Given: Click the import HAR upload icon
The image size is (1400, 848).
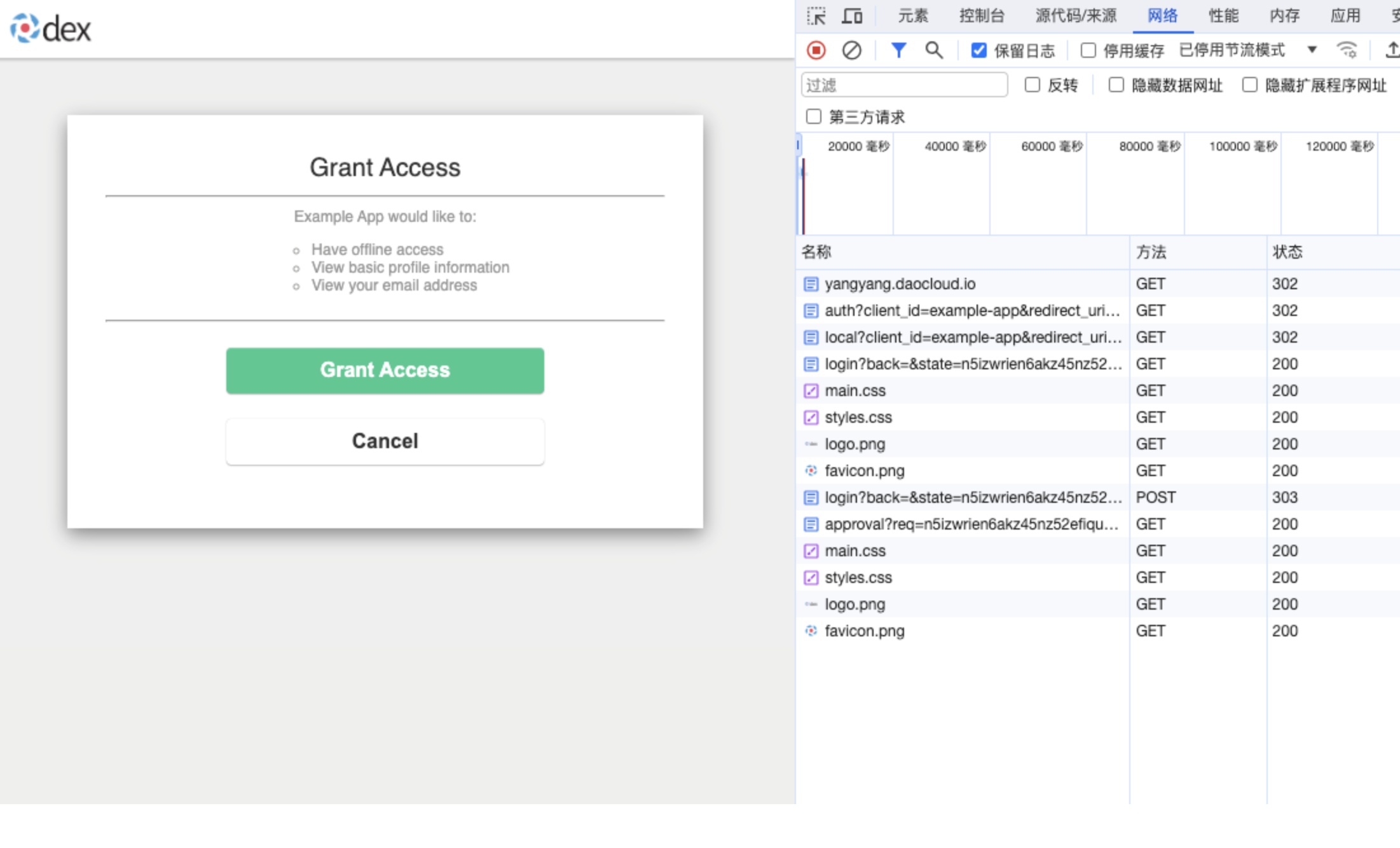Looking at the screenshot, I should pyautogui.click(x=1392, y=50).
